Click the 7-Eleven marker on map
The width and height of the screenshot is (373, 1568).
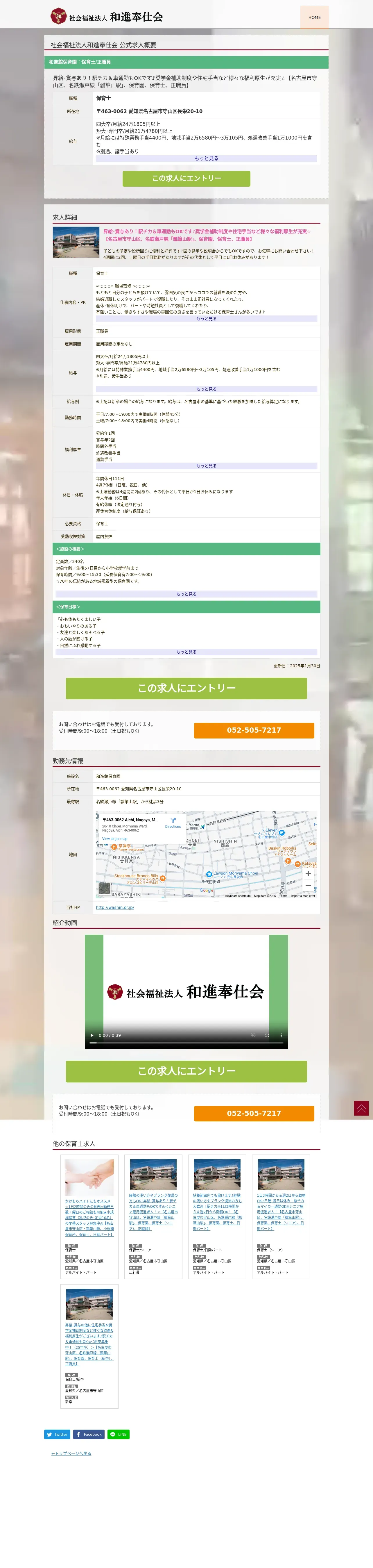tap(282, 833)
